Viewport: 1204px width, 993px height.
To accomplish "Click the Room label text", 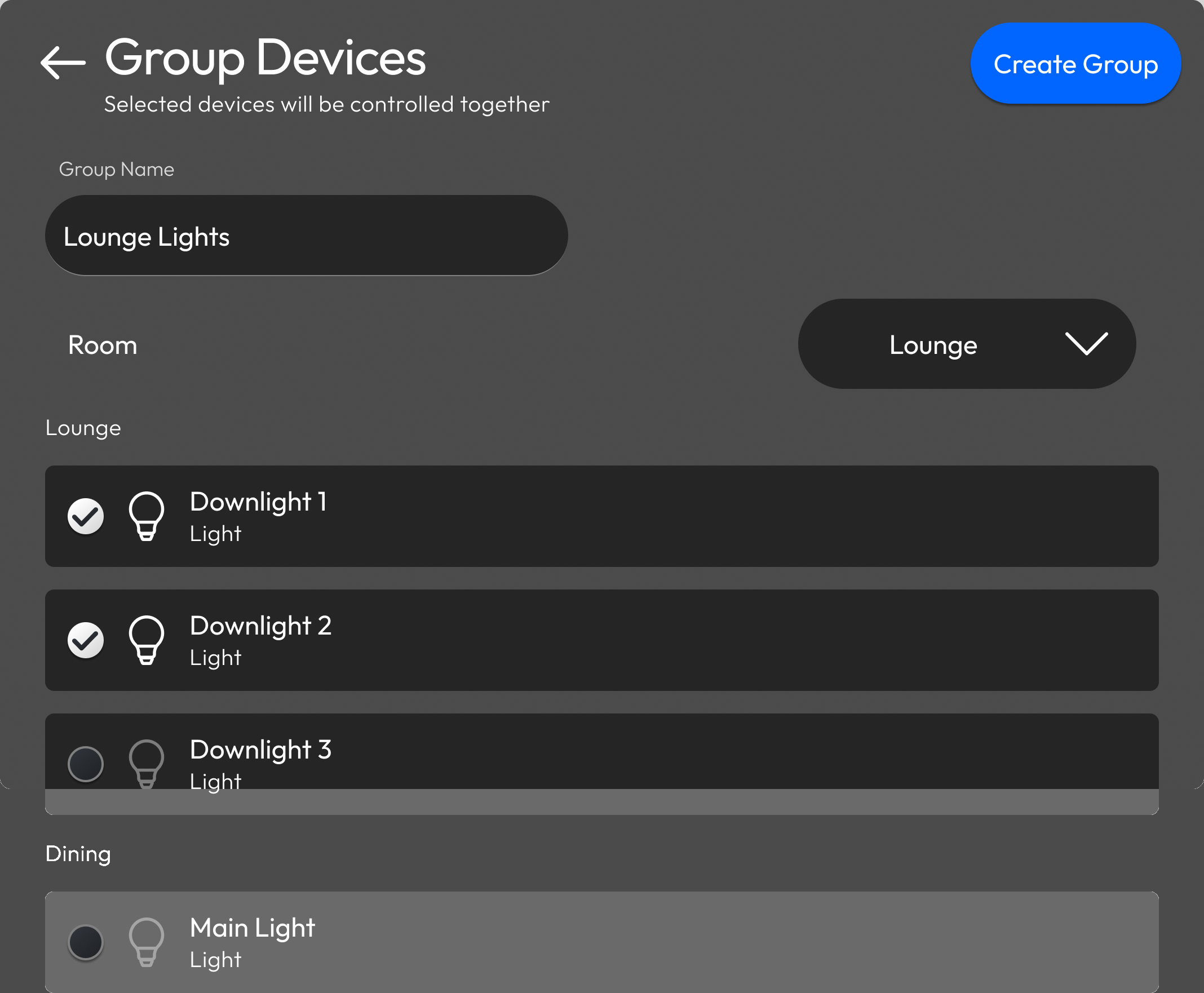I will point(103,345).
